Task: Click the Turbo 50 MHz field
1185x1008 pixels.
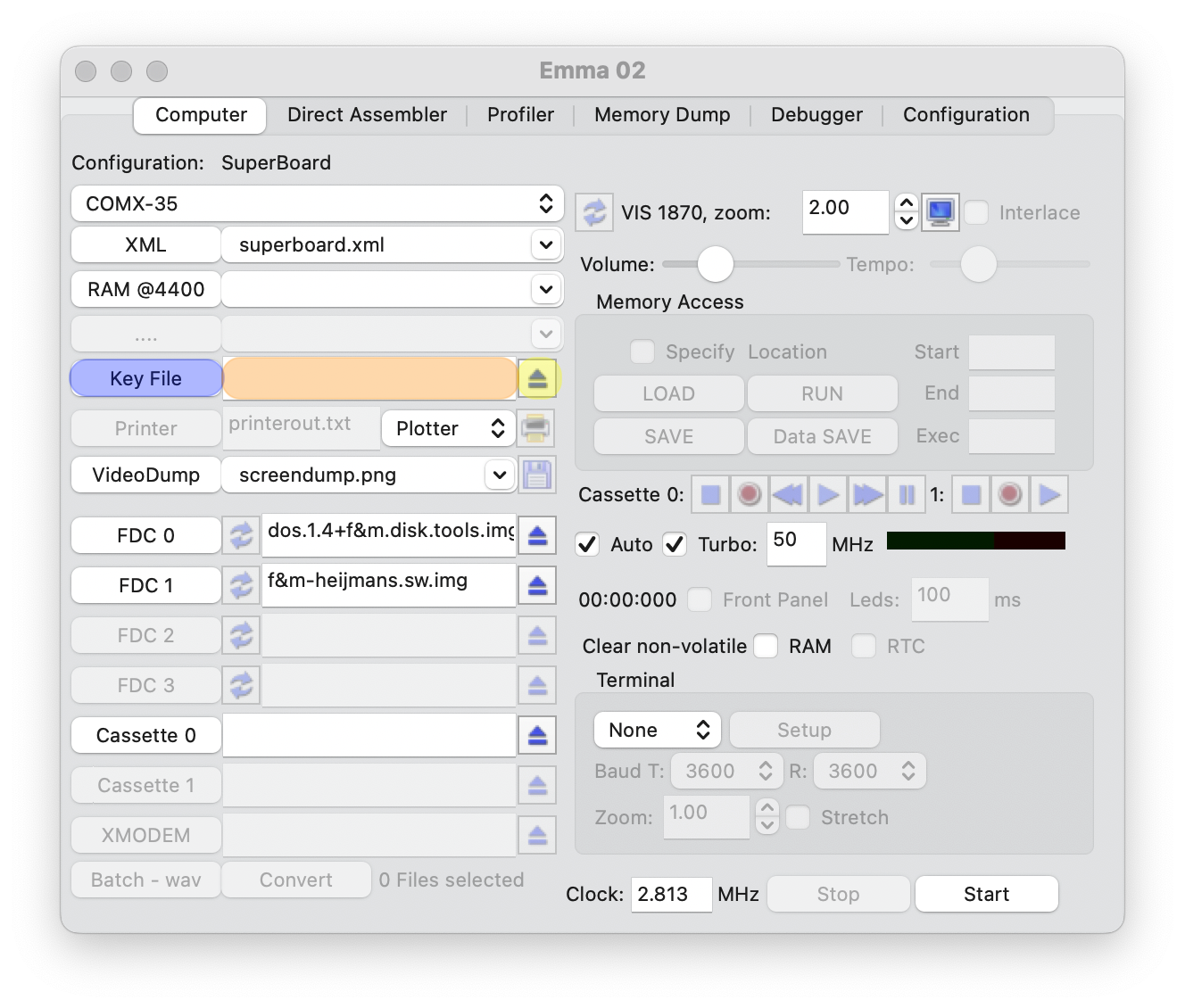Action: pyautogui.click(x=797, y=544)
